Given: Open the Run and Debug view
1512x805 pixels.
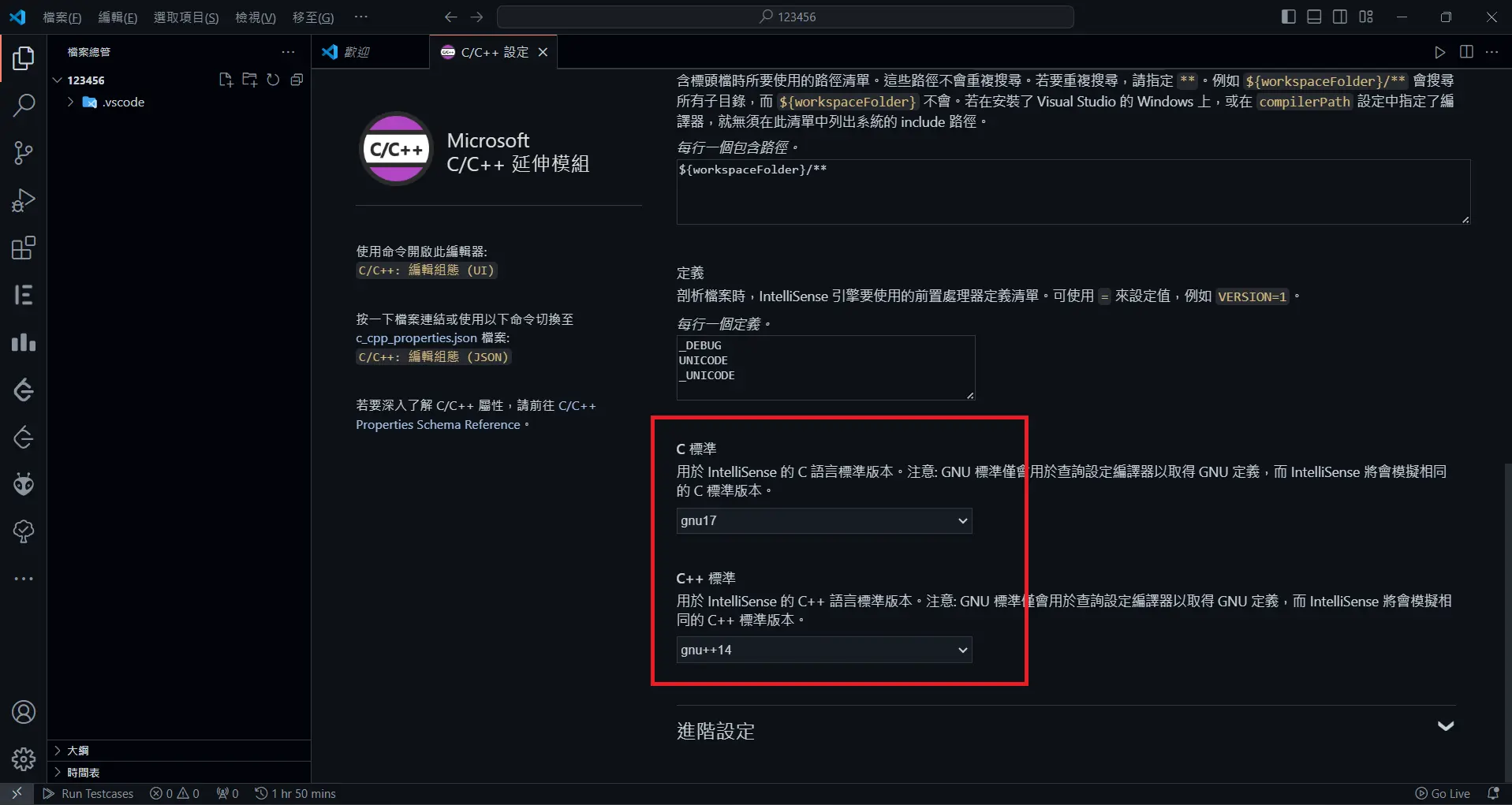Looking at the screenshot, I should pyautogui.click(x=23, y=199).
